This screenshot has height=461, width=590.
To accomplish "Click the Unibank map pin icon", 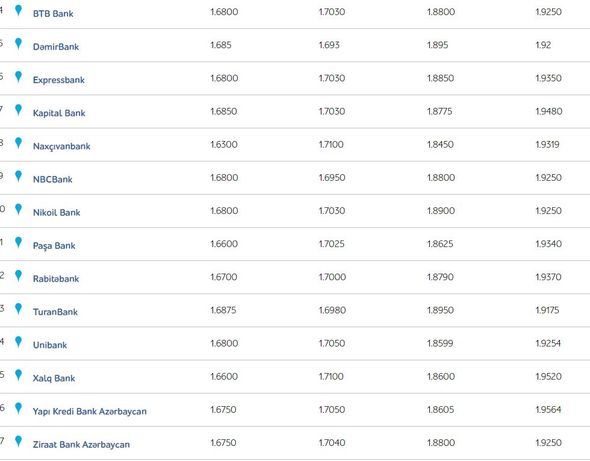I will tap(18, 341).
